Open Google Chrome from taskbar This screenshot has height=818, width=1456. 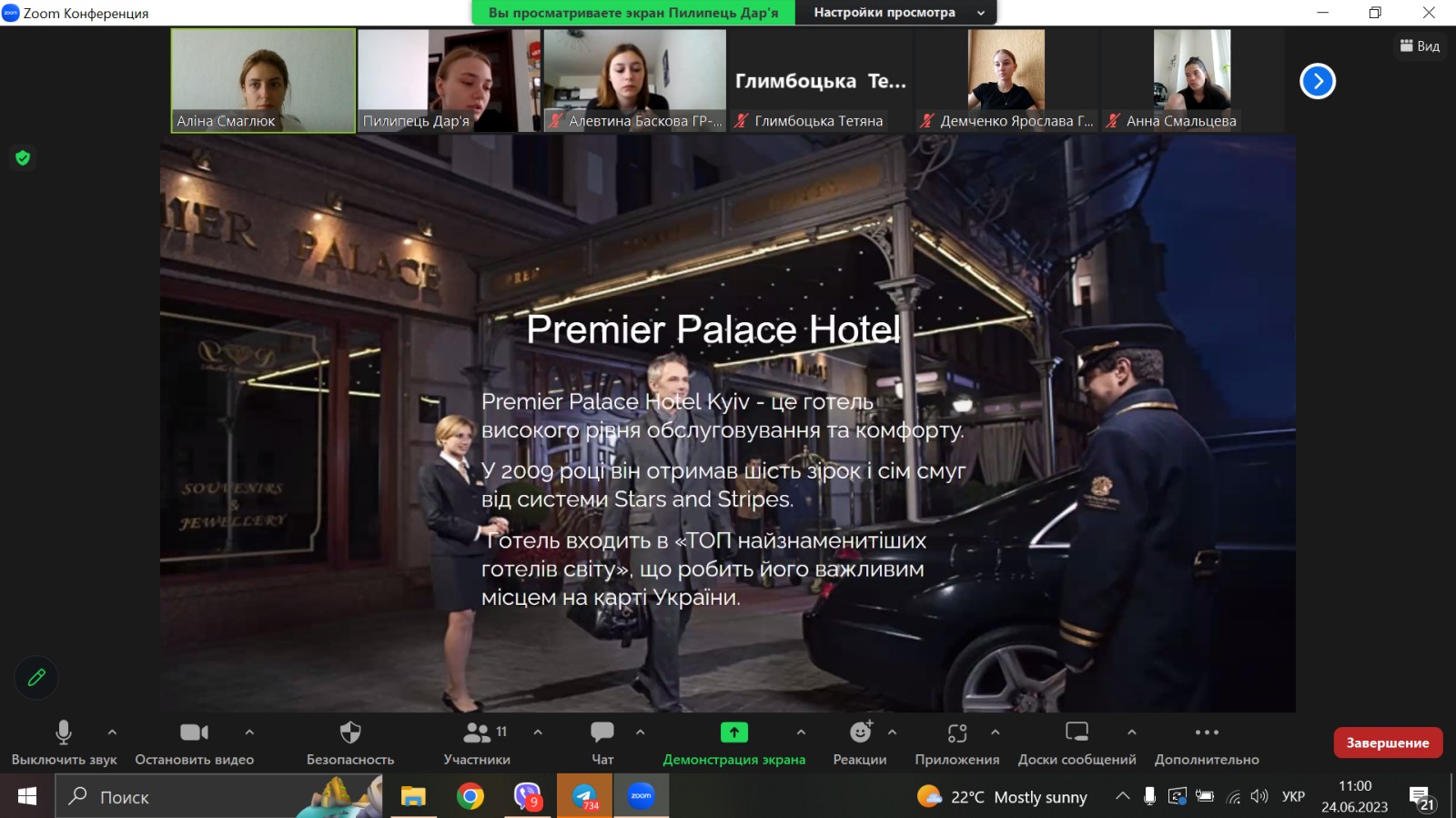click(x=470, y=796)
